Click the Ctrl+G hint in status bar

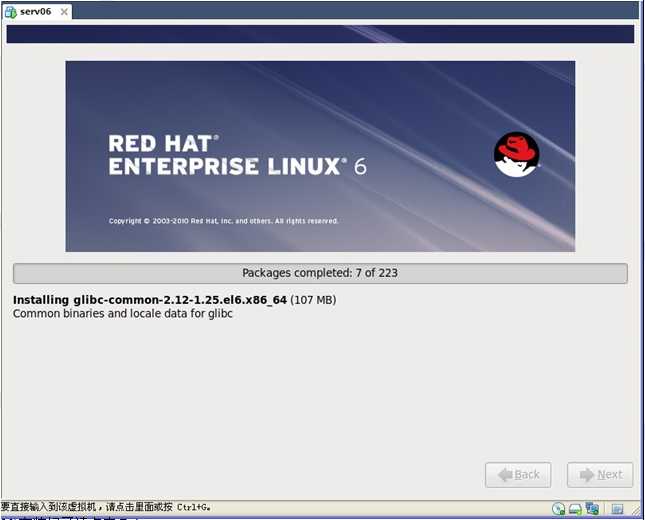tap(194, 507)
